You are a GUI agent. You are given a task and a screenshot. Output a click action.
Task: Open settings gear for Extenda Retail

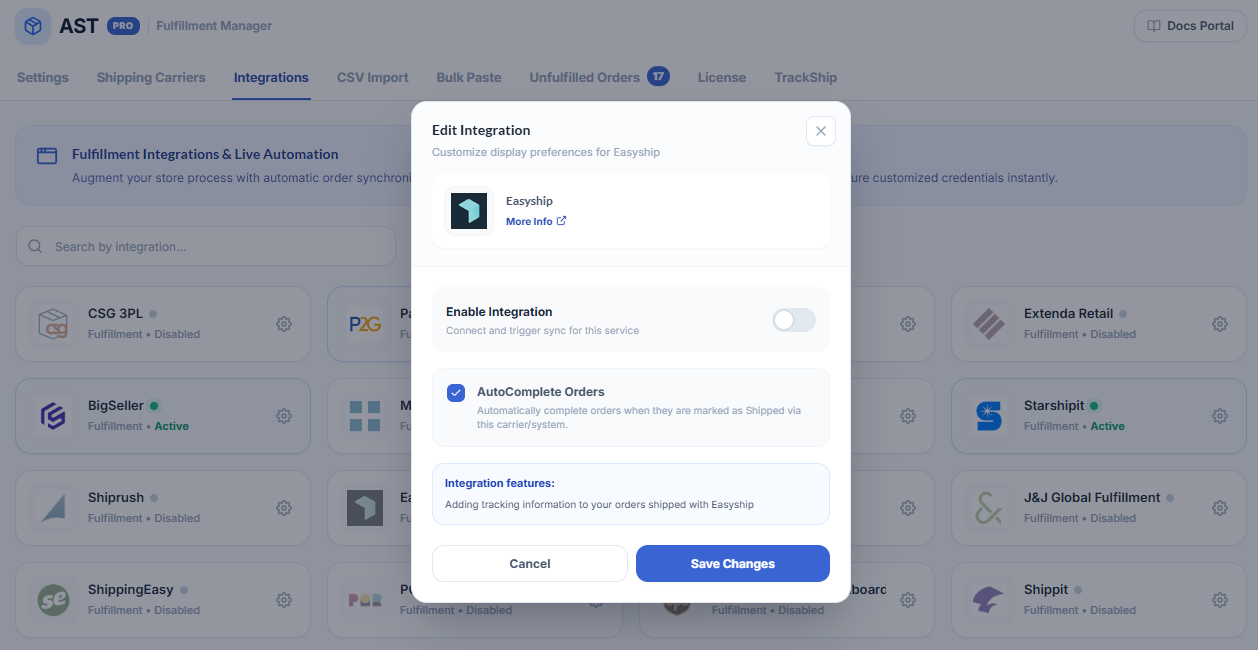pyautogui.click(x=1220, y=324)
